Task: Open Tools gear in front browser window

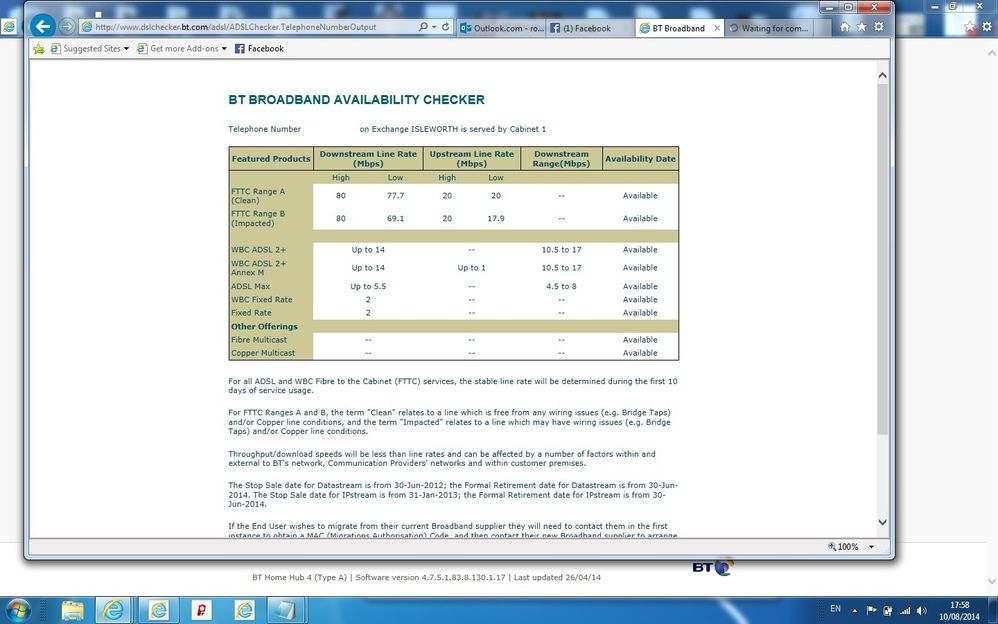Action: [x=879, y=27]
